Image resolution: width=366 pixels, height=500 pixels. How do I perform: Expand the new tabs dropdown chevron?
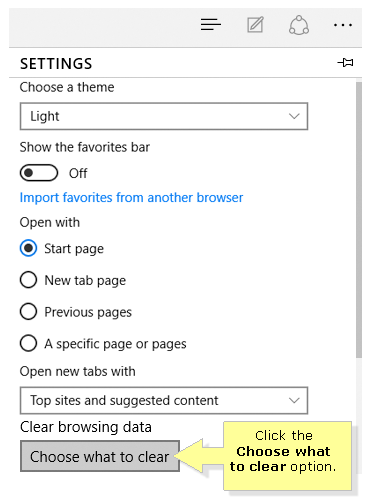[x=294, y=400]
